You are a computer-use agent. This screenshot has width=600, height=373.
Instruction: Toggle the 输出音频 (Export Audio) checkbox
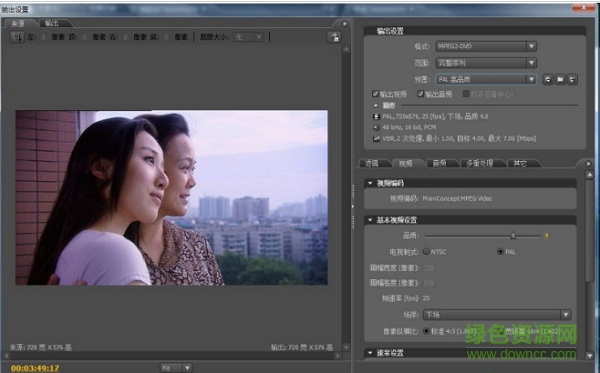click(x=421, y=94)
